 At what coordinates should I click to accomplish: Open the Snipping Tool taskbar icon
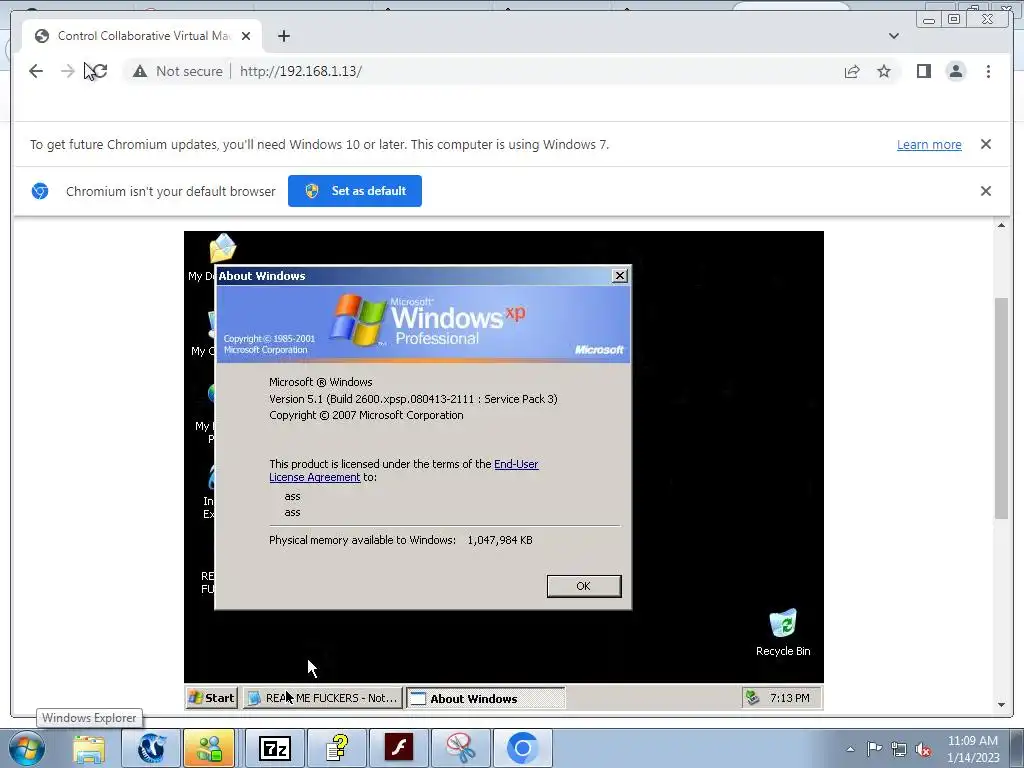pos(460,748)
